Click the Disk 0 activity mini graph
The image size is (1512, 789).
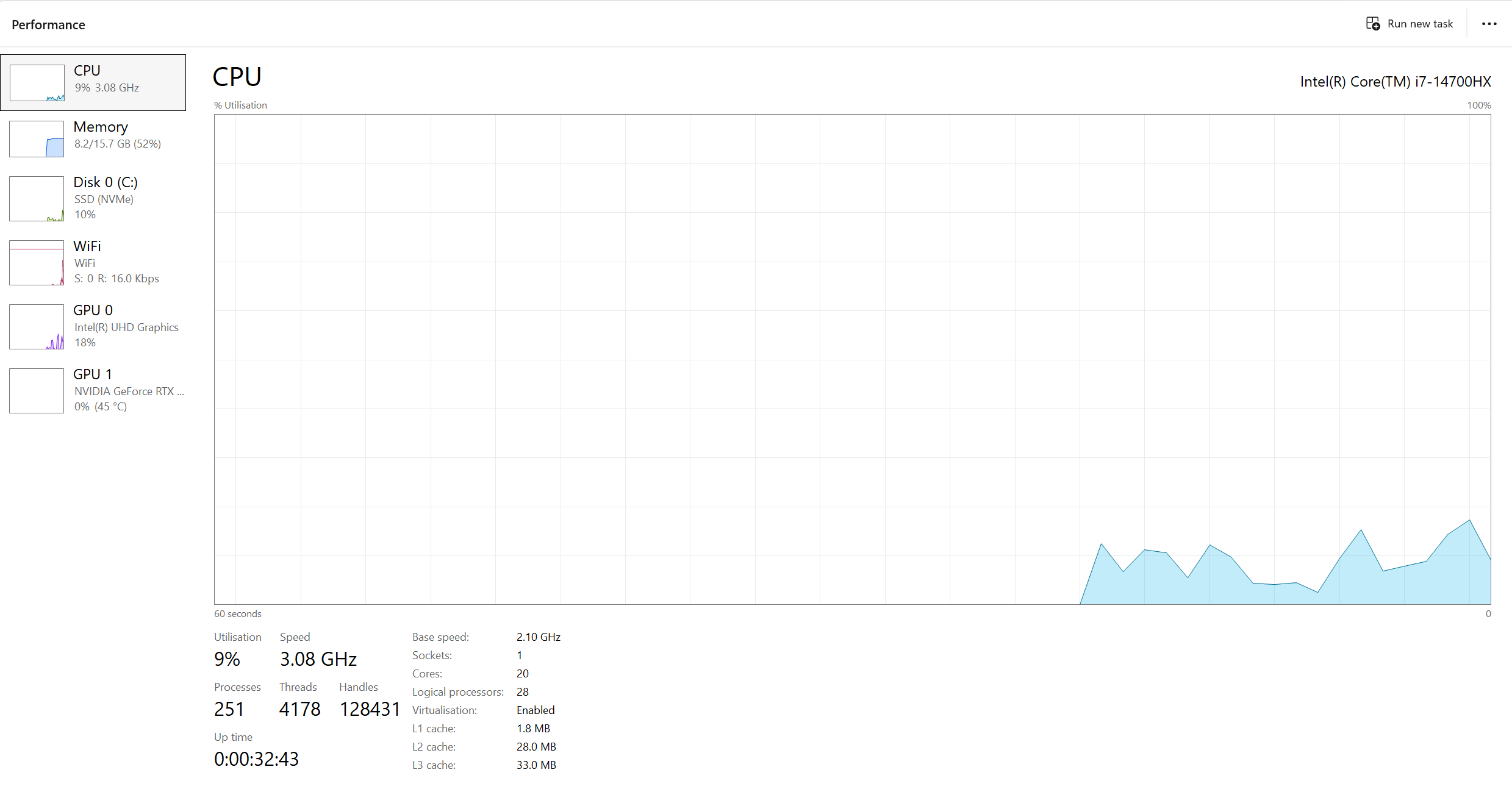37,199
